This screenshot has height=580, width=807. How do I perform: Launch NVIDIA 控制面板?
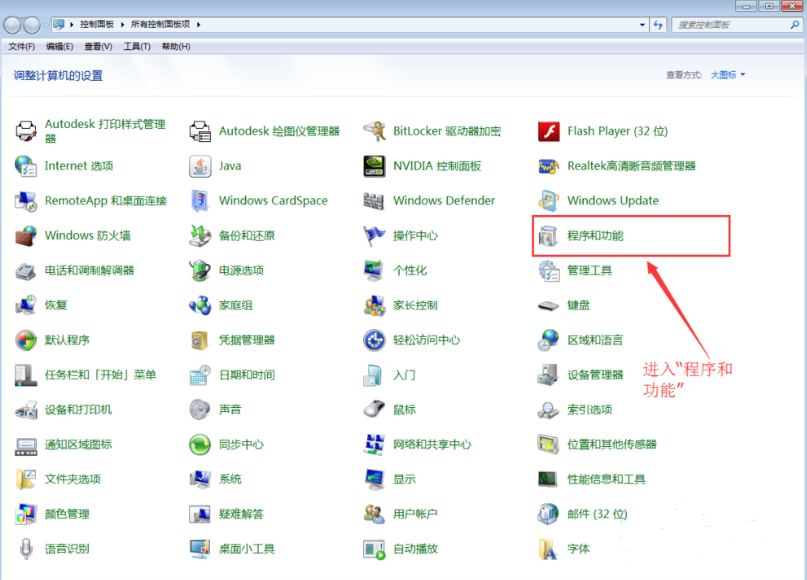coord(437,166)
